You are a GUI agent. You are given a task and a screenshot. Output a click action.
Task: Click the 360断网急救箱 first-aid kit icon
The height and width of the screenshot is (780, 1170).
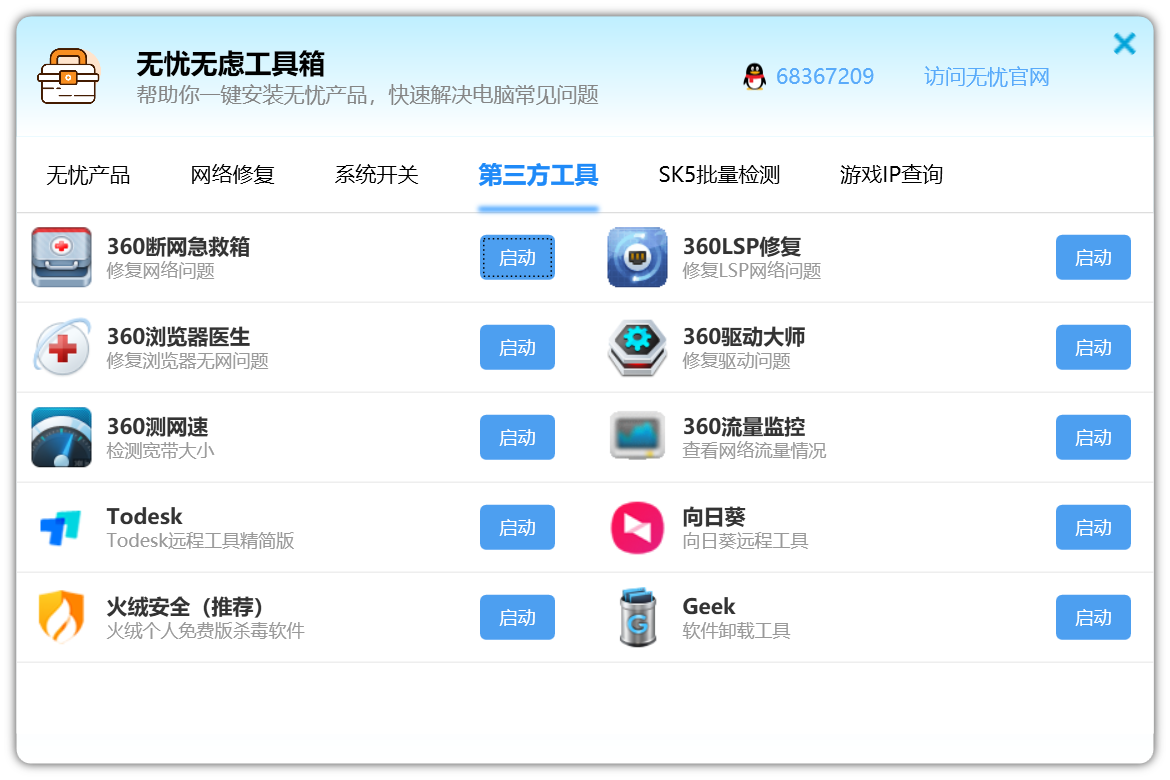[61, 257]
